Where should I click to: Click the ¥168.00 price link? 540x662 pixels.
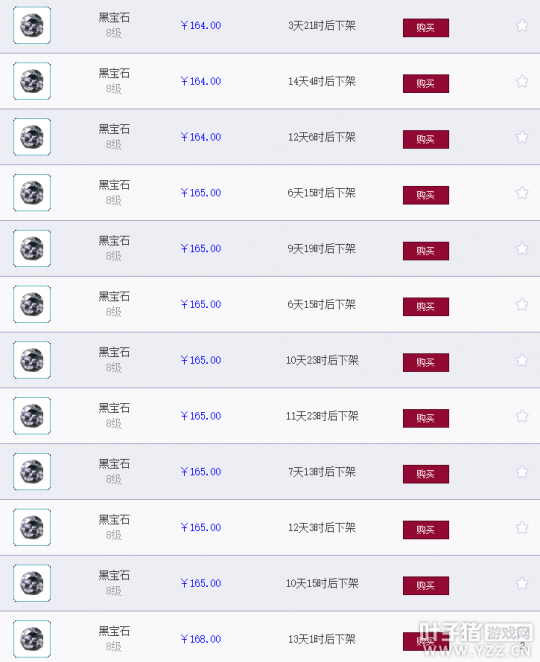point(201,639)
